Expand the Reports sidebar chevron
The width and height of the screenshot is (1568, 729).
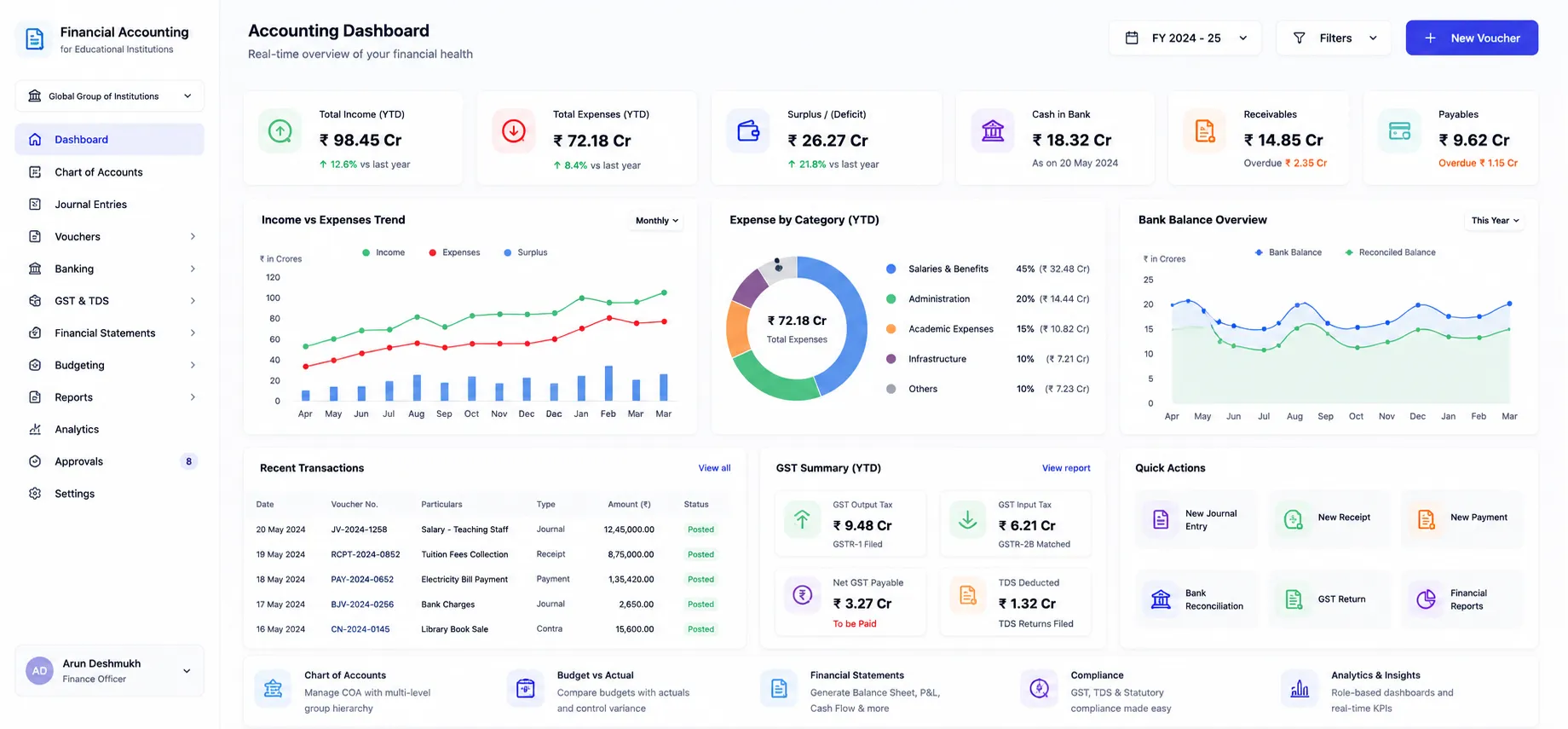193,397
